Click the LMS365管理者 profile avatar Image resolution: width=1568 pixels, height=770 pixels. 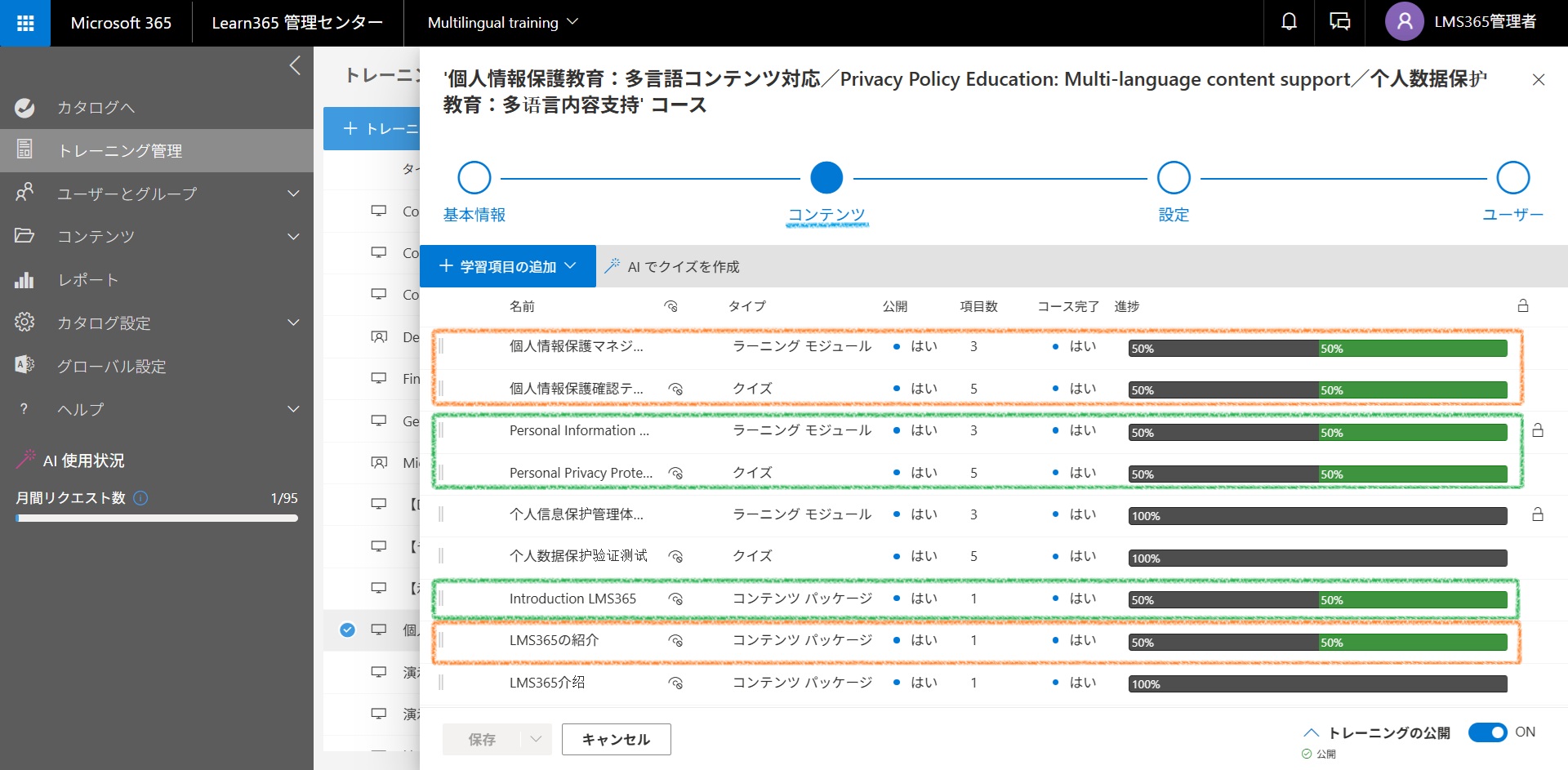[1405, 22]
